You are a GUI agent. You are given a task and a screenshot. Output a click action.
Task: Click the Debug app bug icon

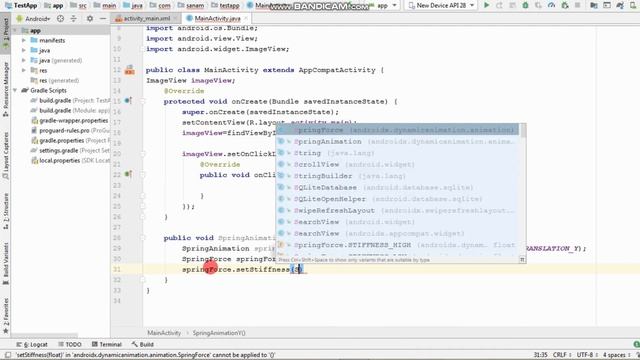pyautogui.click(x=525, y=5)
